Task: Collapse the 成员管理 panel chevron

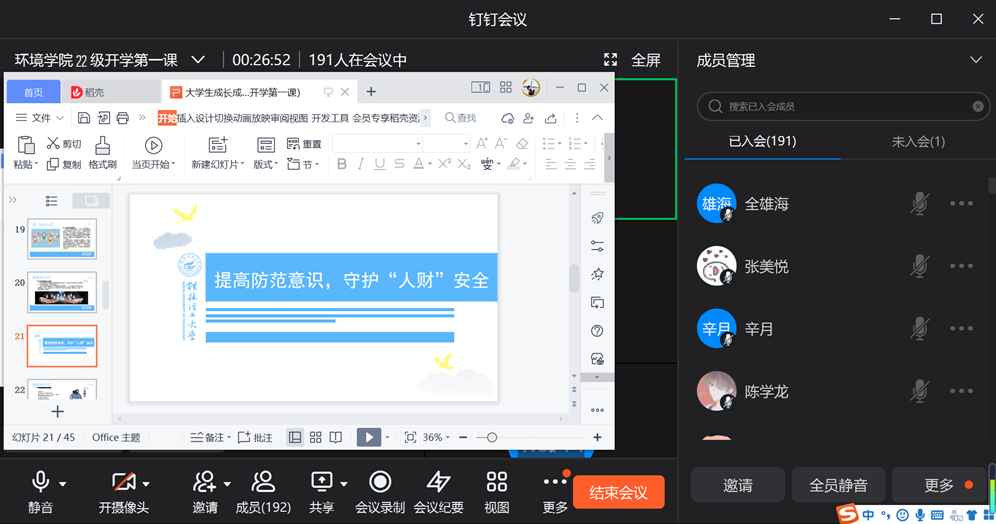Action: [976, 60]
